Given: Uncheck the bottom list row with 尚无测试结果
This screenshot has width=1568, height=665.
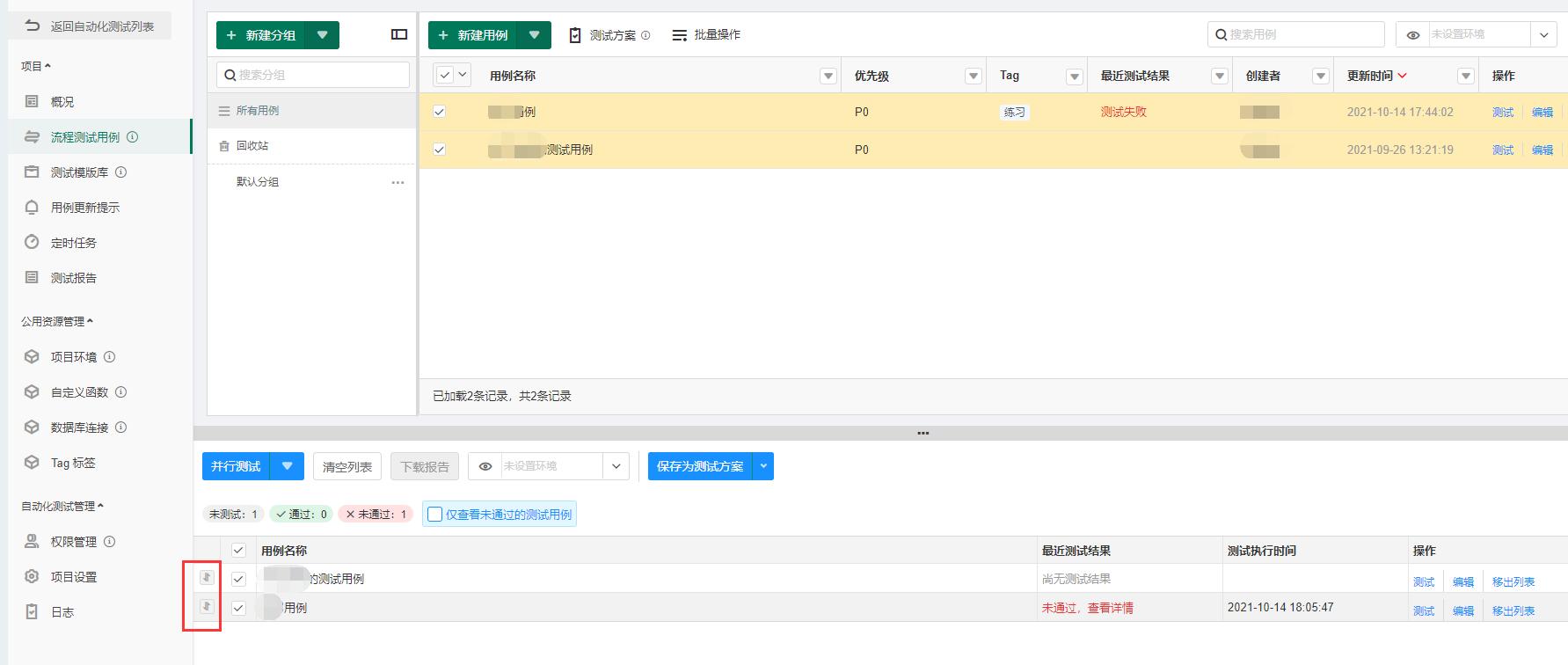Looking at the screenshot, I should 238,579.
